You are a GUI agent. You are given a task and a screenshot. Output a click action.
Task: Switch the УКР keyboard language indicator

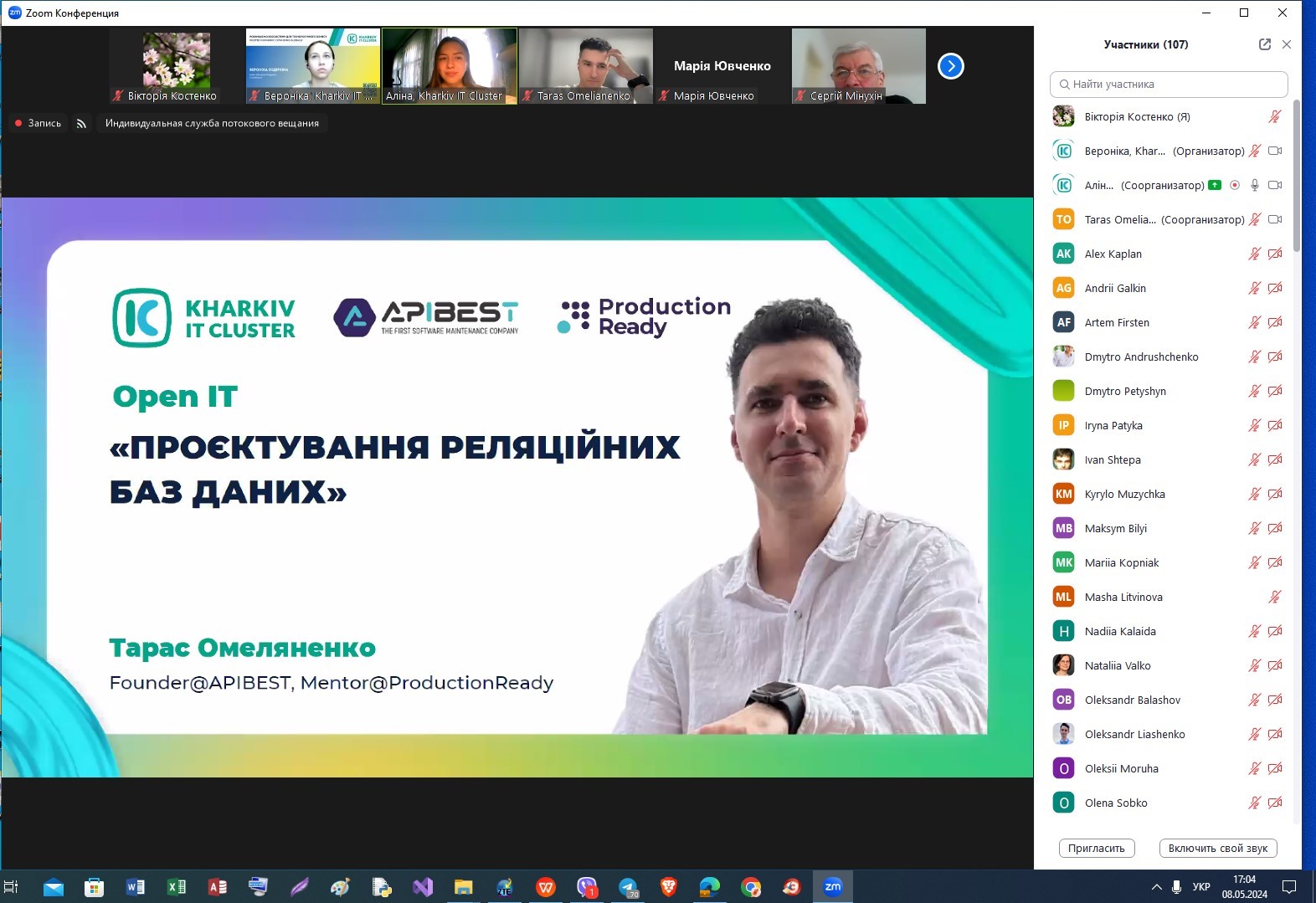pyautogui.click(x=1201, y=887)
